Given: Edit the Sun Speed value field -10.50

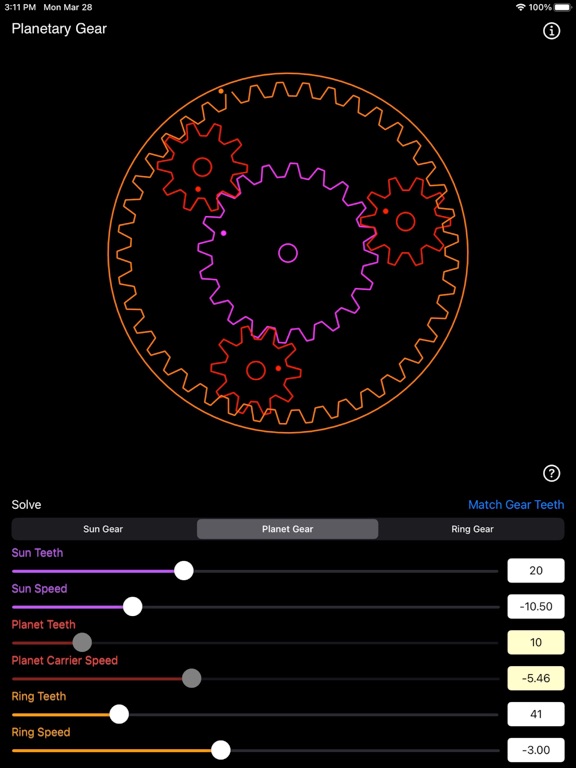Looking at the screenshot, I should [536, 606].
